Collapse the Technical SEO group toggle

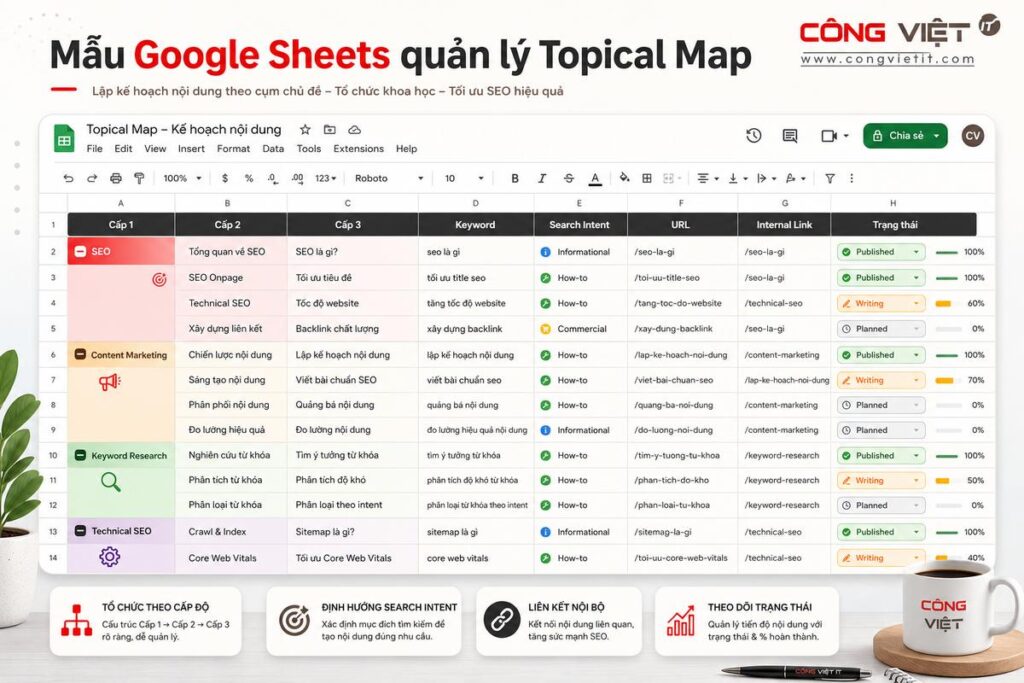tap(80, 531)
